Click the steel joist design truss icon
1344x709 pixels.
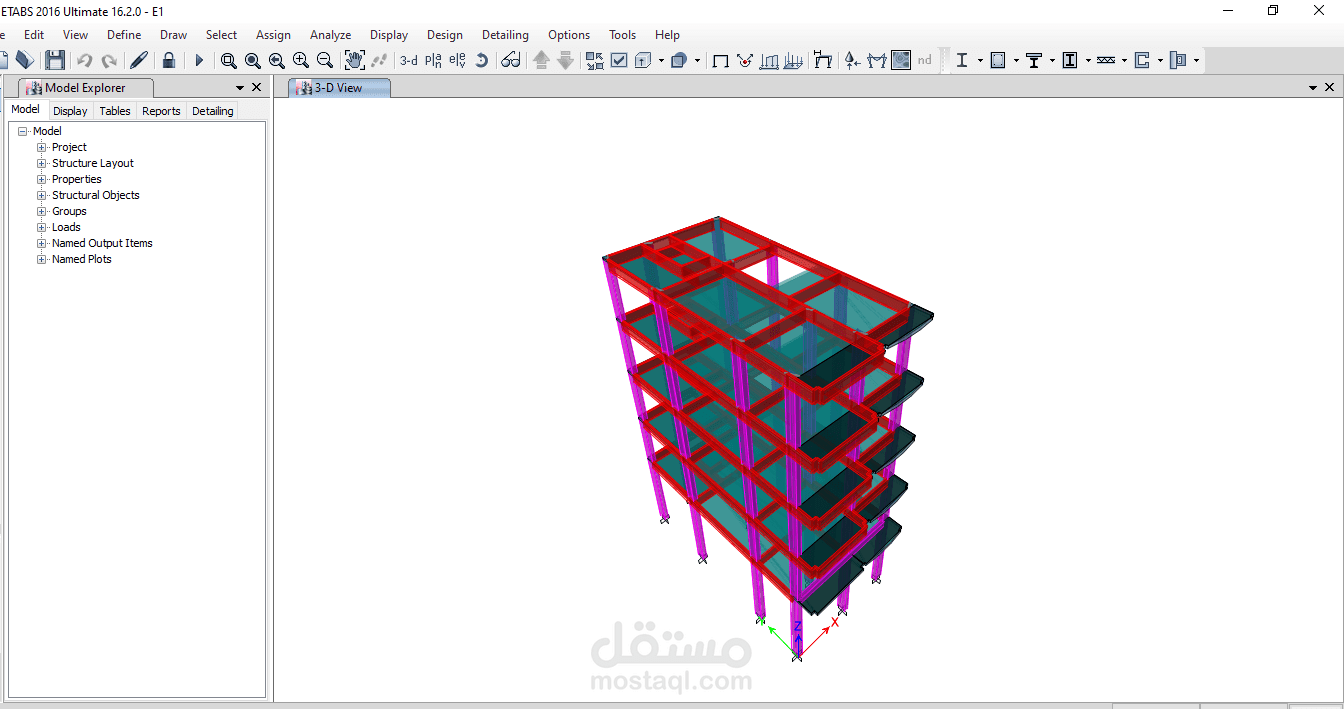coord(1106,60)
